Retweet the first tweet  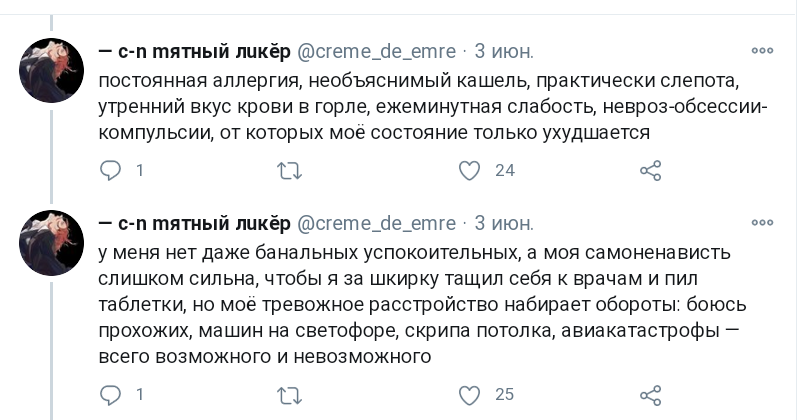[288, 171]
